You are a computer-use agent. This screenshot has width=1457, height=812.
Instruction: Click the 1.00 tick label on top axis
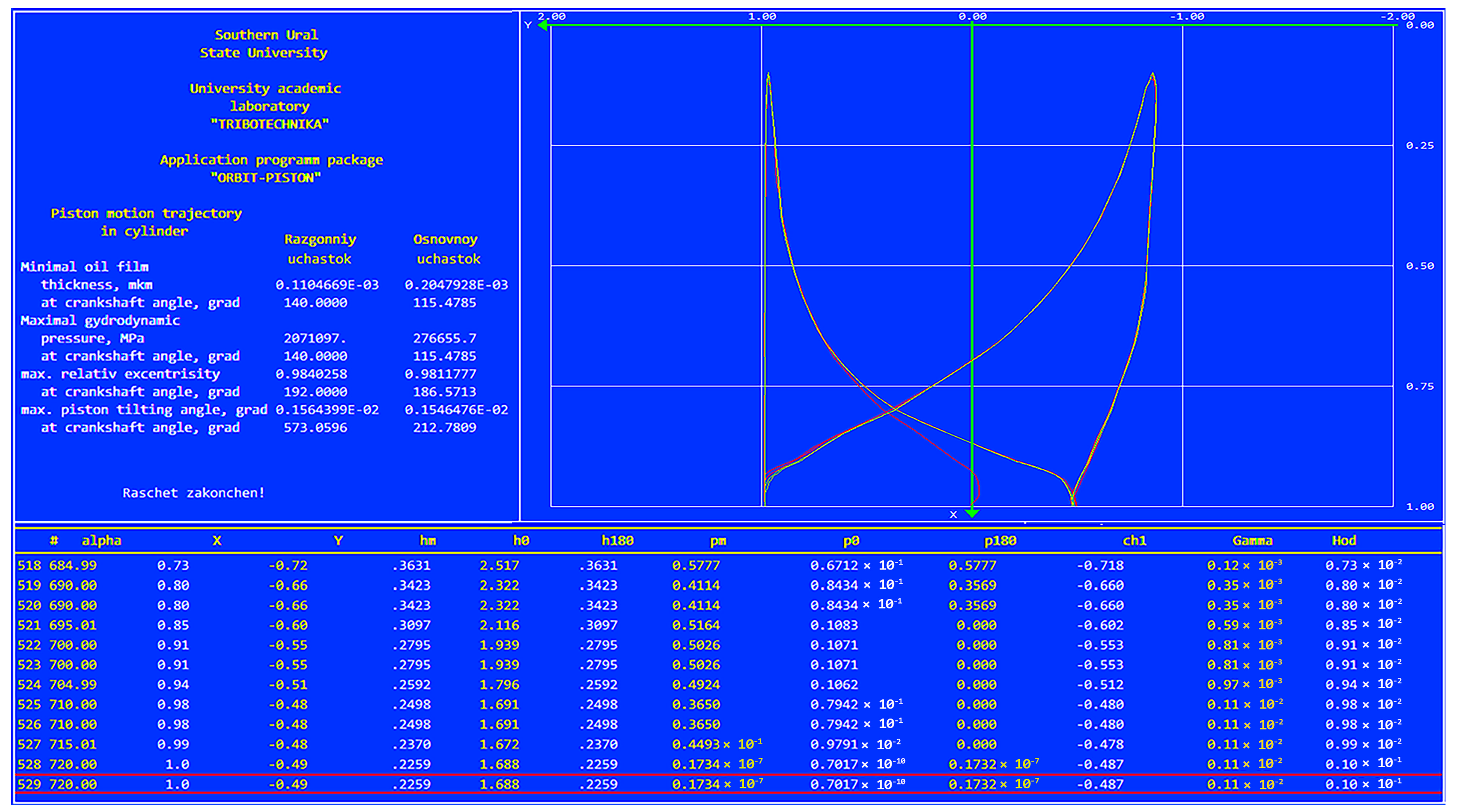[762, 16]
